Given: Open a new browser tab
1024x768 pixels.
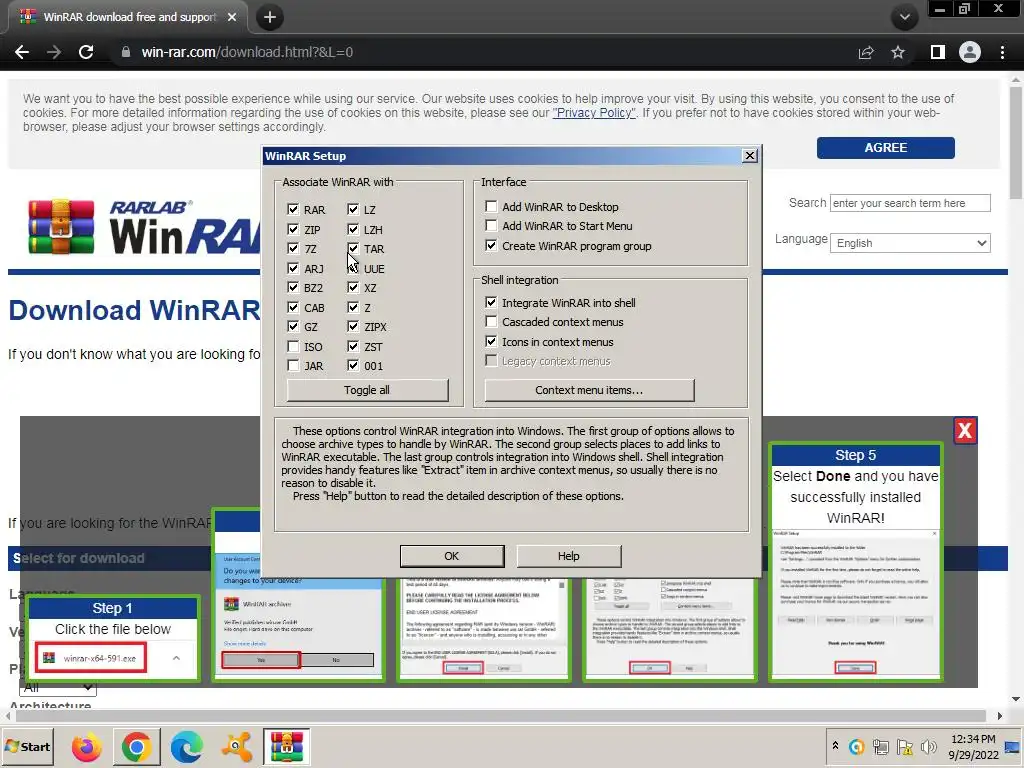Looking at the screenshot, I should click(270, 17).
